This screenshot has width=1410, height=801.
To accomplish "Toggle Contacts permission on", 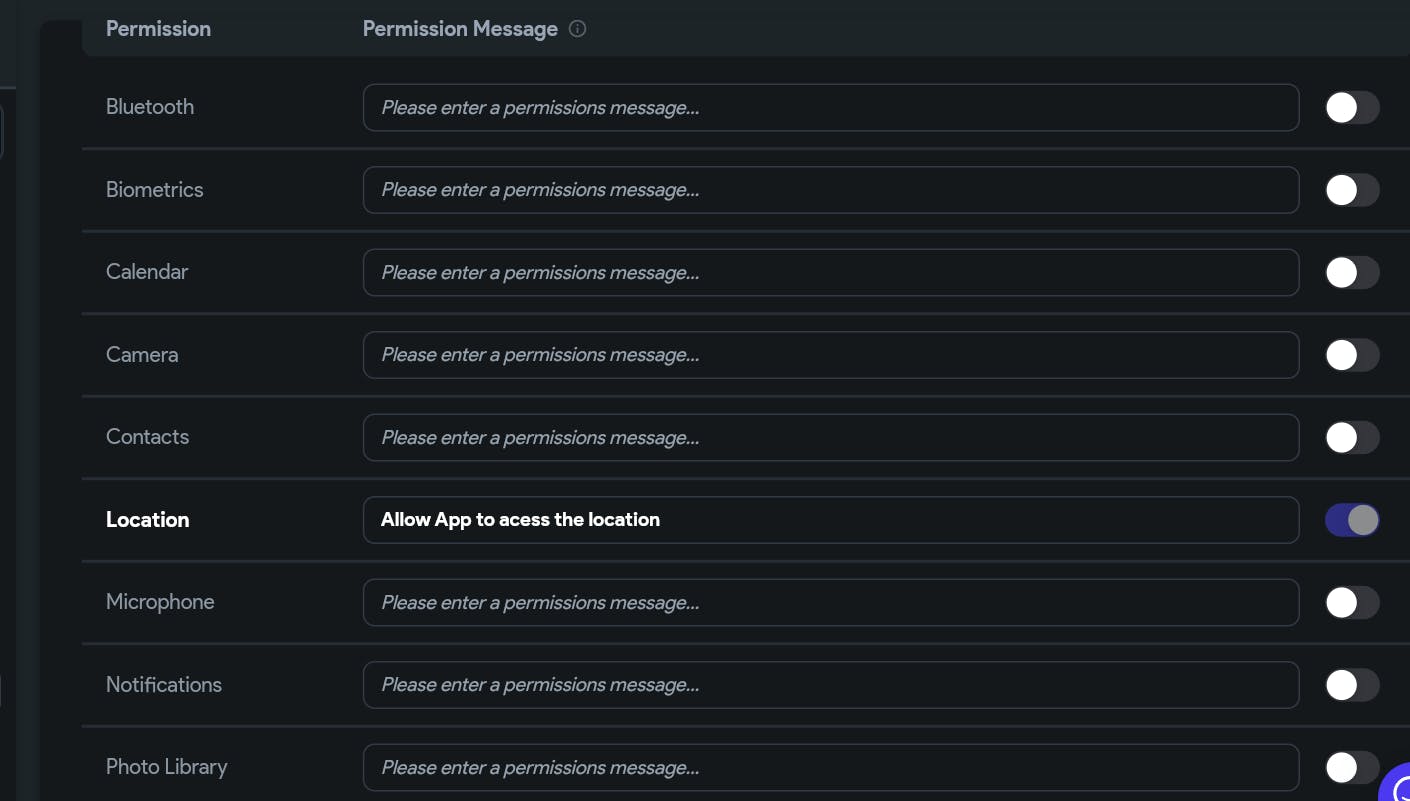I will coord(1352,438).
